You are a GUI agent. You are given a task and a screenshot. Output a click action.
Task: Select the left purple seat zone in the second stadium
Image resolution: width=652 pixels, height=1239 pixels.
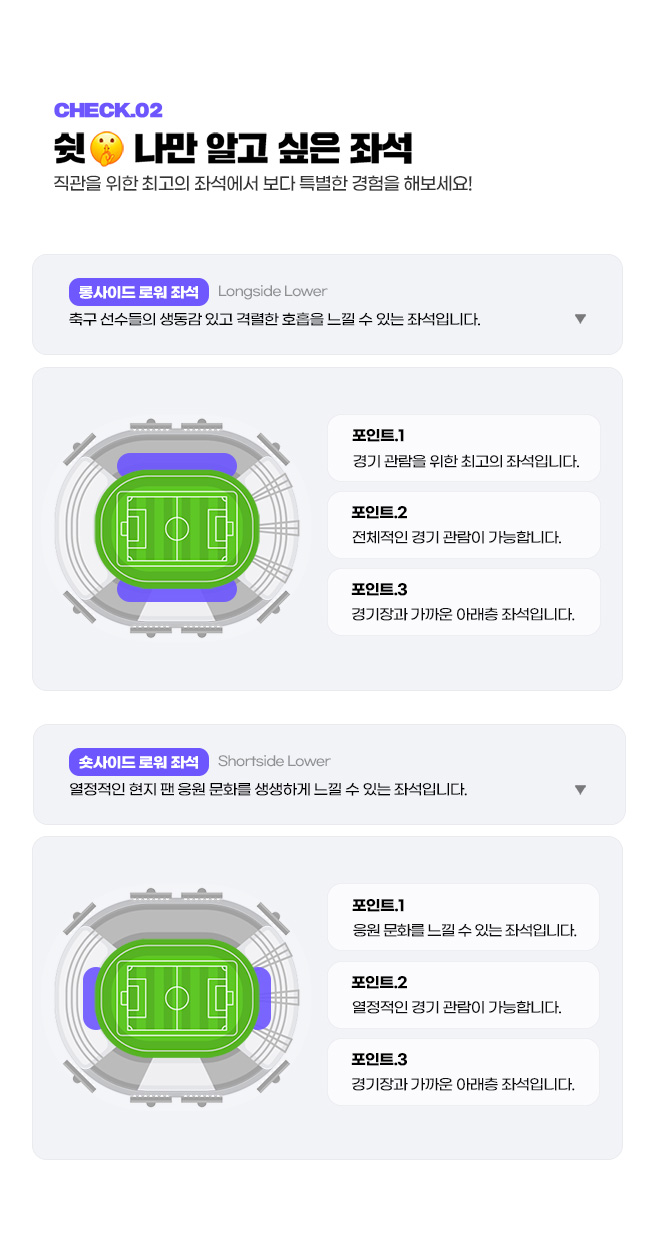click(91, 997)
